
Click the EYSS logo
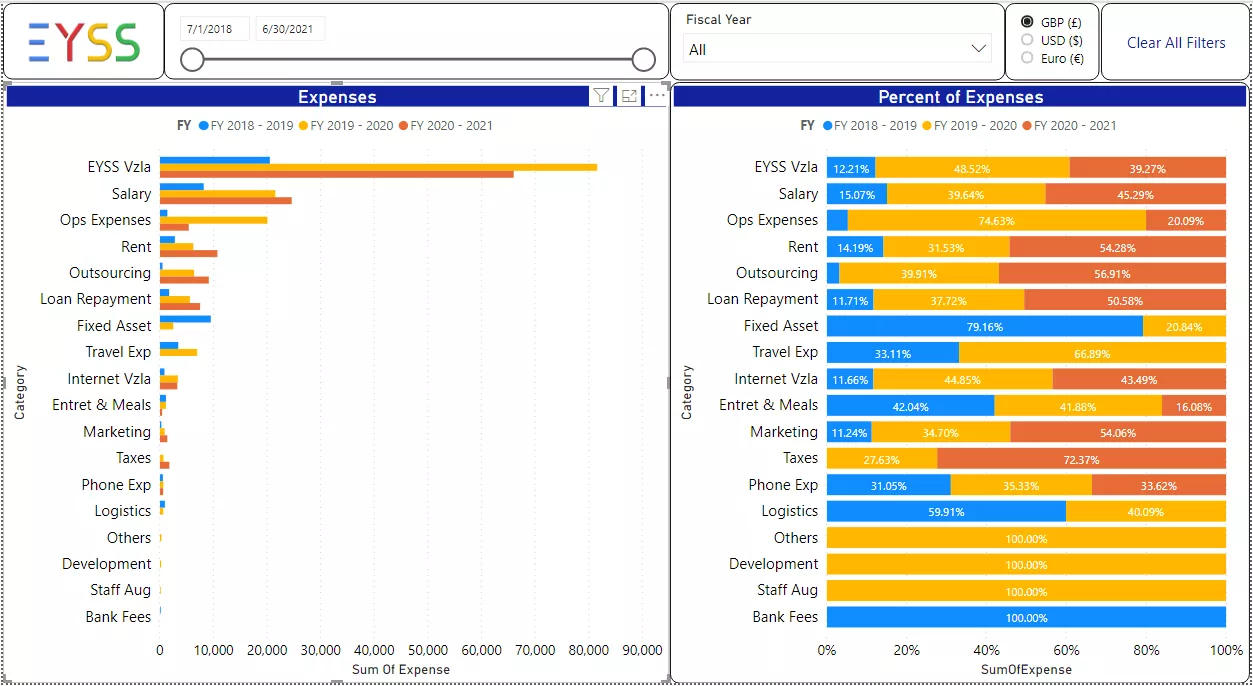click(84, 42)
